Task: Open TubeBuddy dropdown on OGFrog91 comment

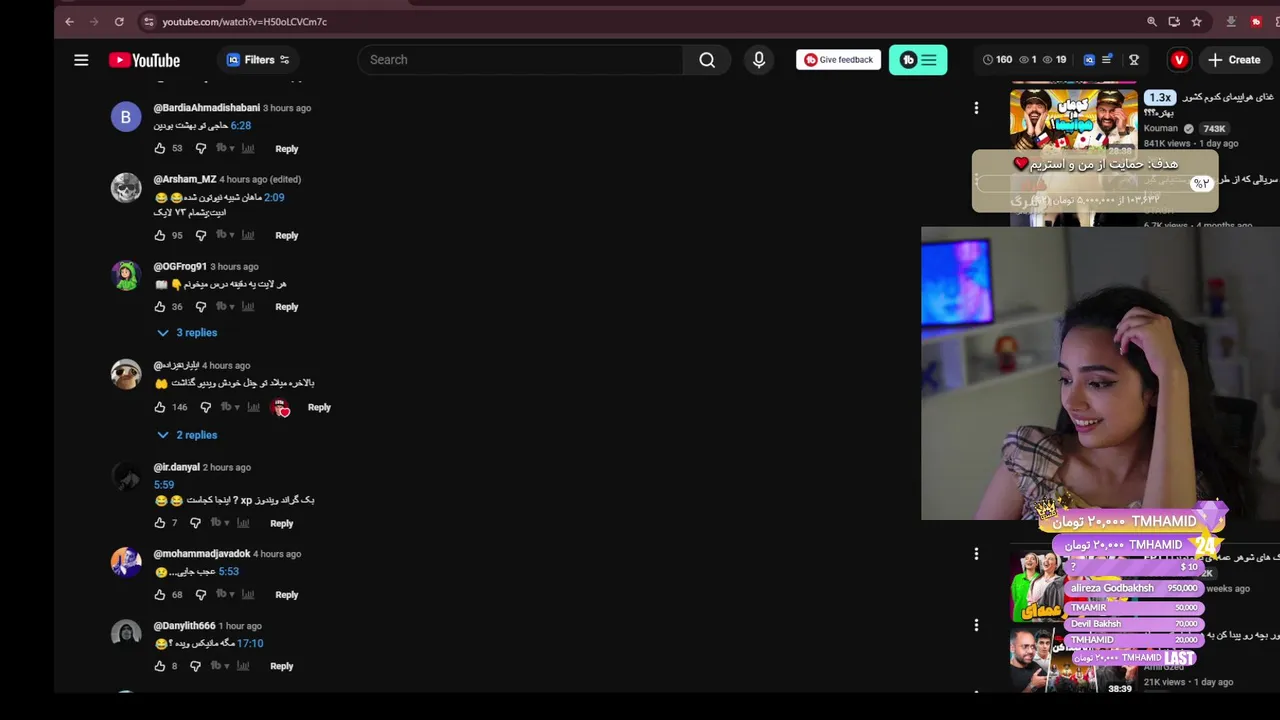Action: pos(225,307)
